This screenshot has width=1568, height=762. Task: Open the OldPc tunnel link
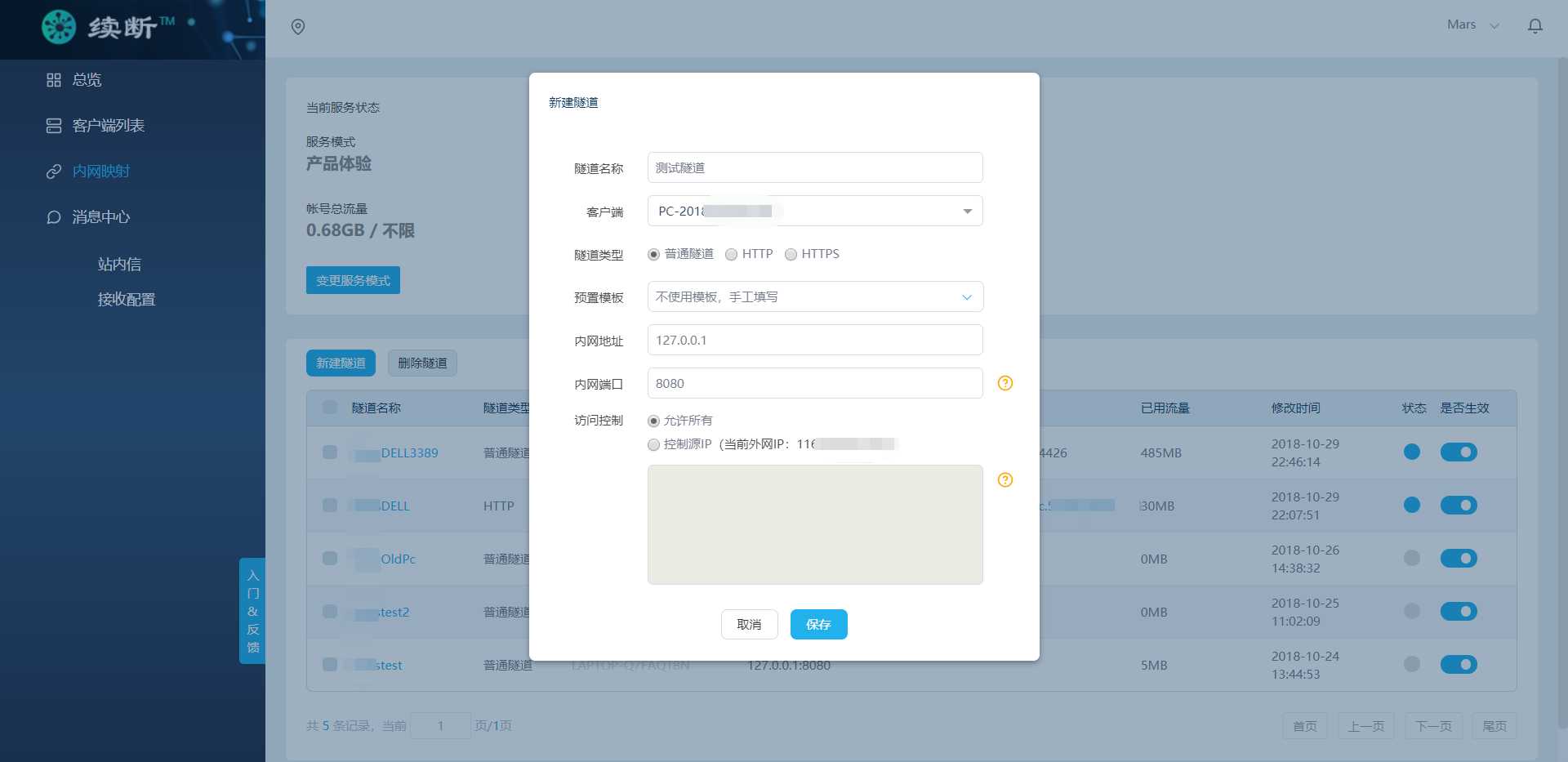click(398, 559)
